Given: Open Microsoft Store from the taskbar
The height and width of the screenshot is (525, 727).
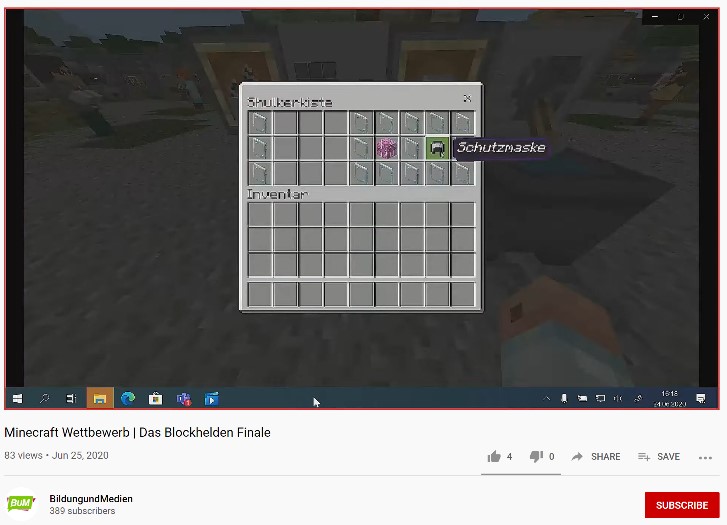Looking at the screenshot, I should [155, 398].
